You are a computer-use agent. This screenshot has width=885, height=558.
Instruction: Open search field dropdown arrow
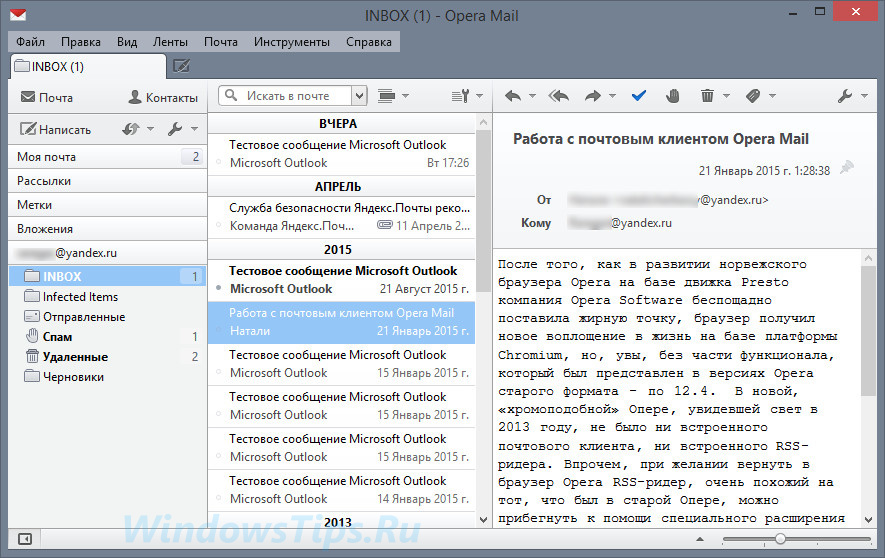click(x=360, y=96)
